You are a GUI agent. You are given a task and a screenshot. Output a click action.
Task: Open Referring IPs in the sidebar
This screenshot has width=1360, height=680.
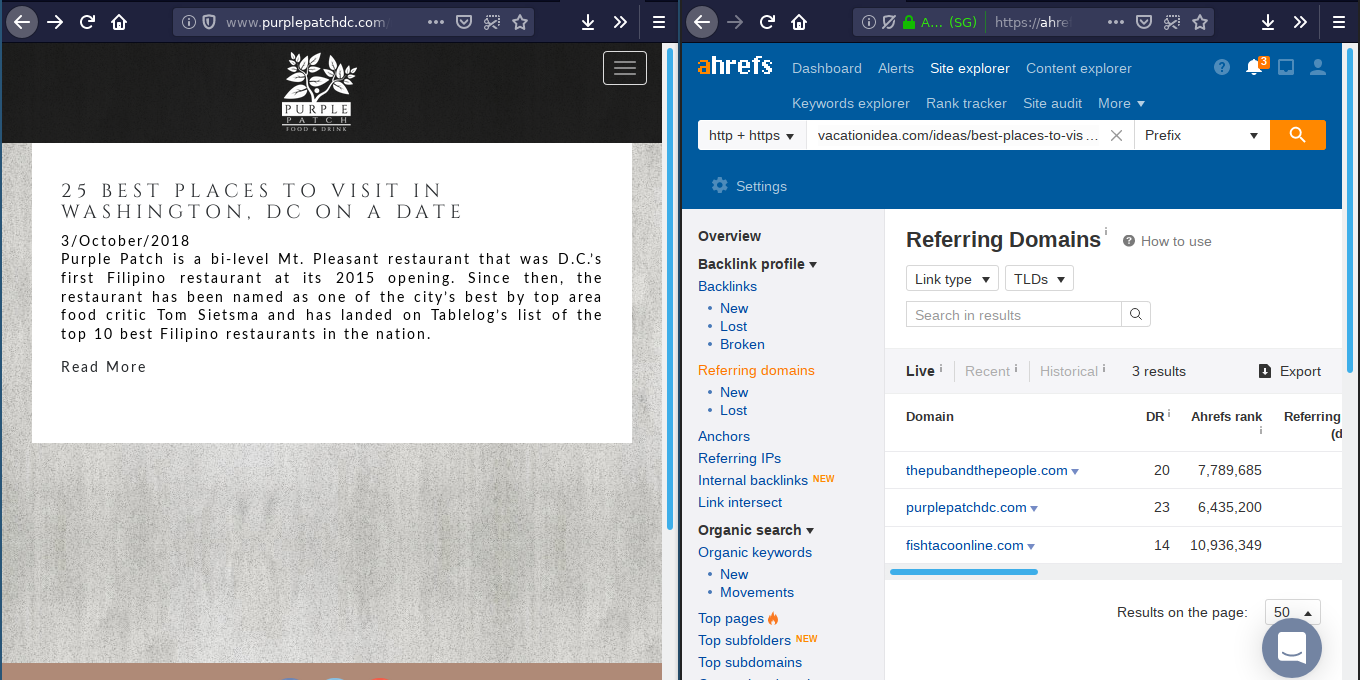click(740, 458)
